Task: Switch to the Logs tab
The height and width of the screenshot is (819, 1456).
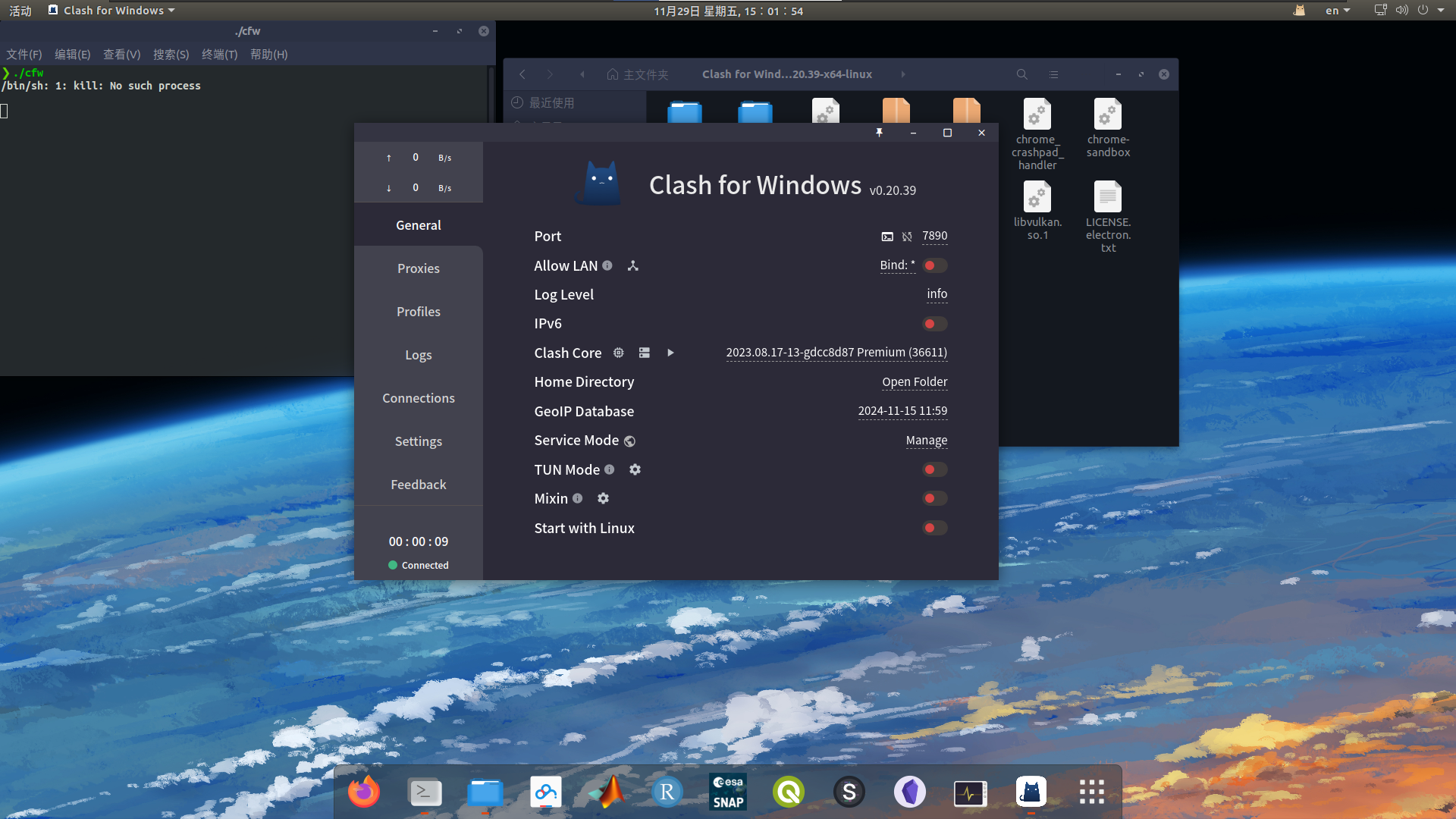Action: [419, 355]
